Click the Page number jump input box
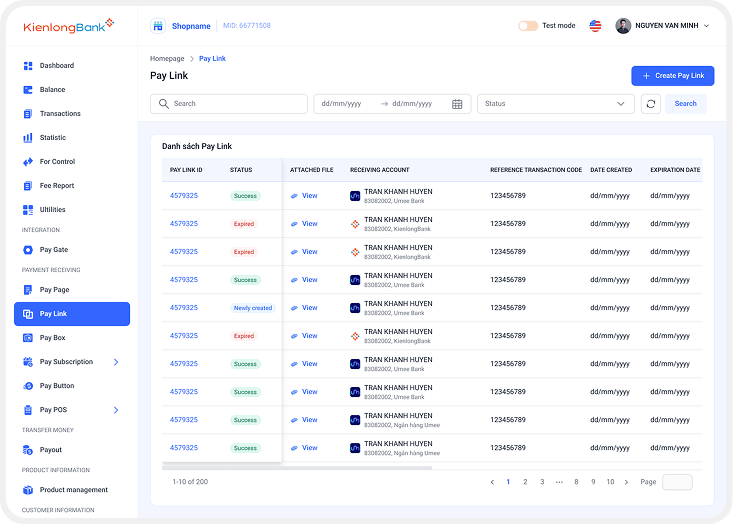Viewport: 733px width, 524px height. tap(677, 482)
